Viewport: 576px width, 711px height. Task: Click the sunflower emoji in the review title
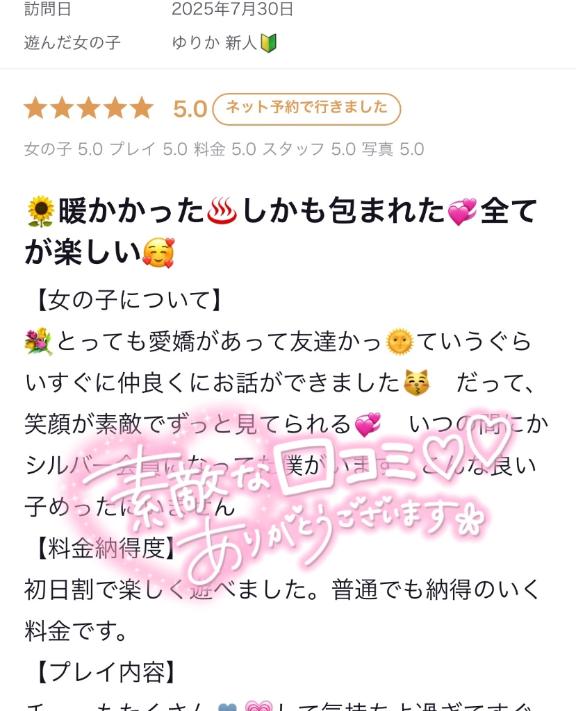pos(40,211)
